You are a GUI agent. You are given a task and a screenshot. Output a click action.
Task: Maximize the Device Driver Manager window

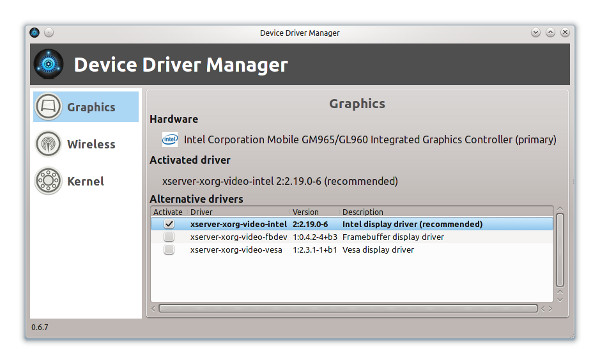point(550,33)
